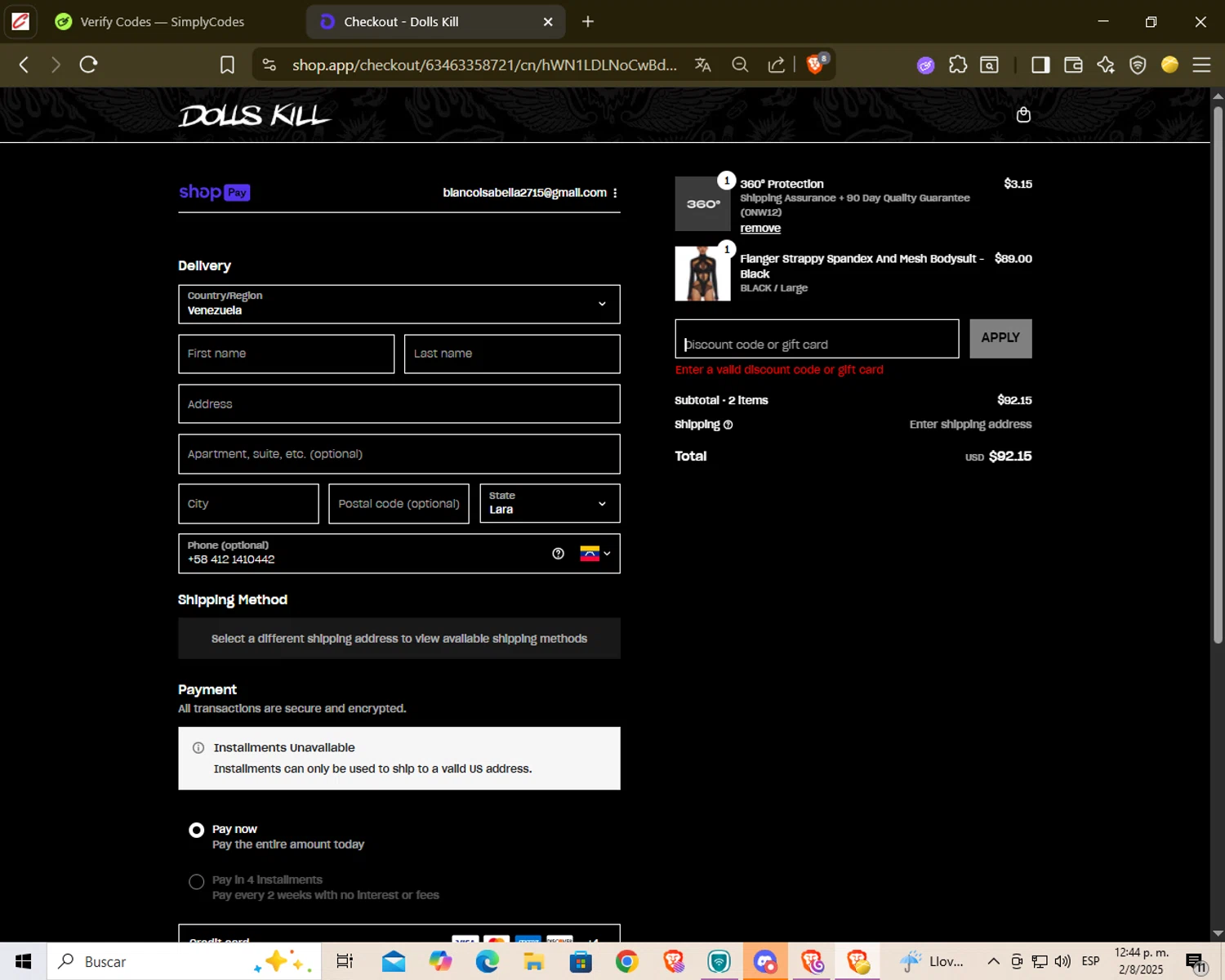The height and width of the screenshot is (980, 1225).
Task: Click the discount code or gift card field
Action: pos(817,338)
